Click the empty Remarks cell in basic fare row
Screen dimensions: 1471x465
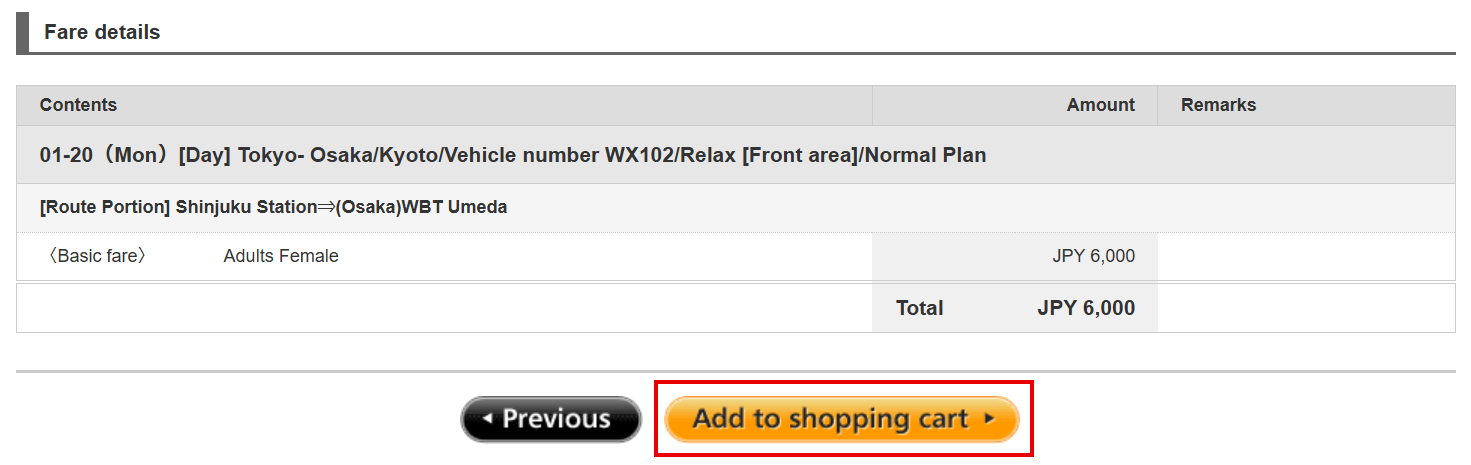point(1305,256)
